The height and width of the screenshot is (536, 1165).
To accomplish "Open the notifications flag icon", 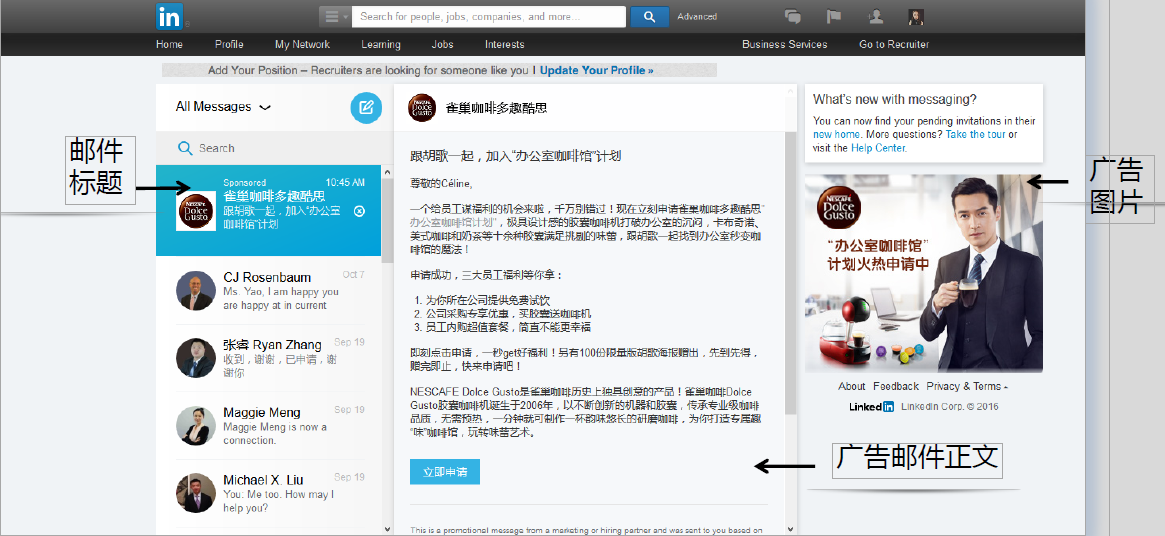I will [834, 16].
